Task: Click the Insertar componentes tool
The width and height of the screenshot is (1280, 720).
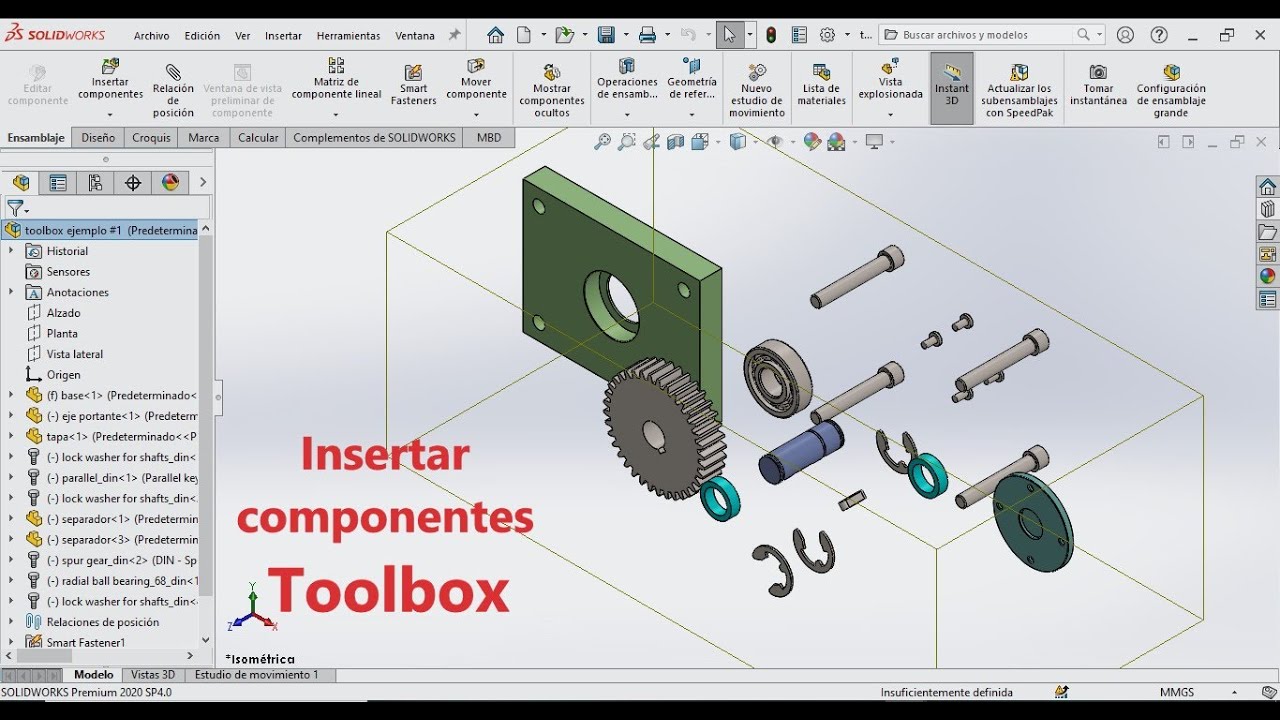Action: 110,80
